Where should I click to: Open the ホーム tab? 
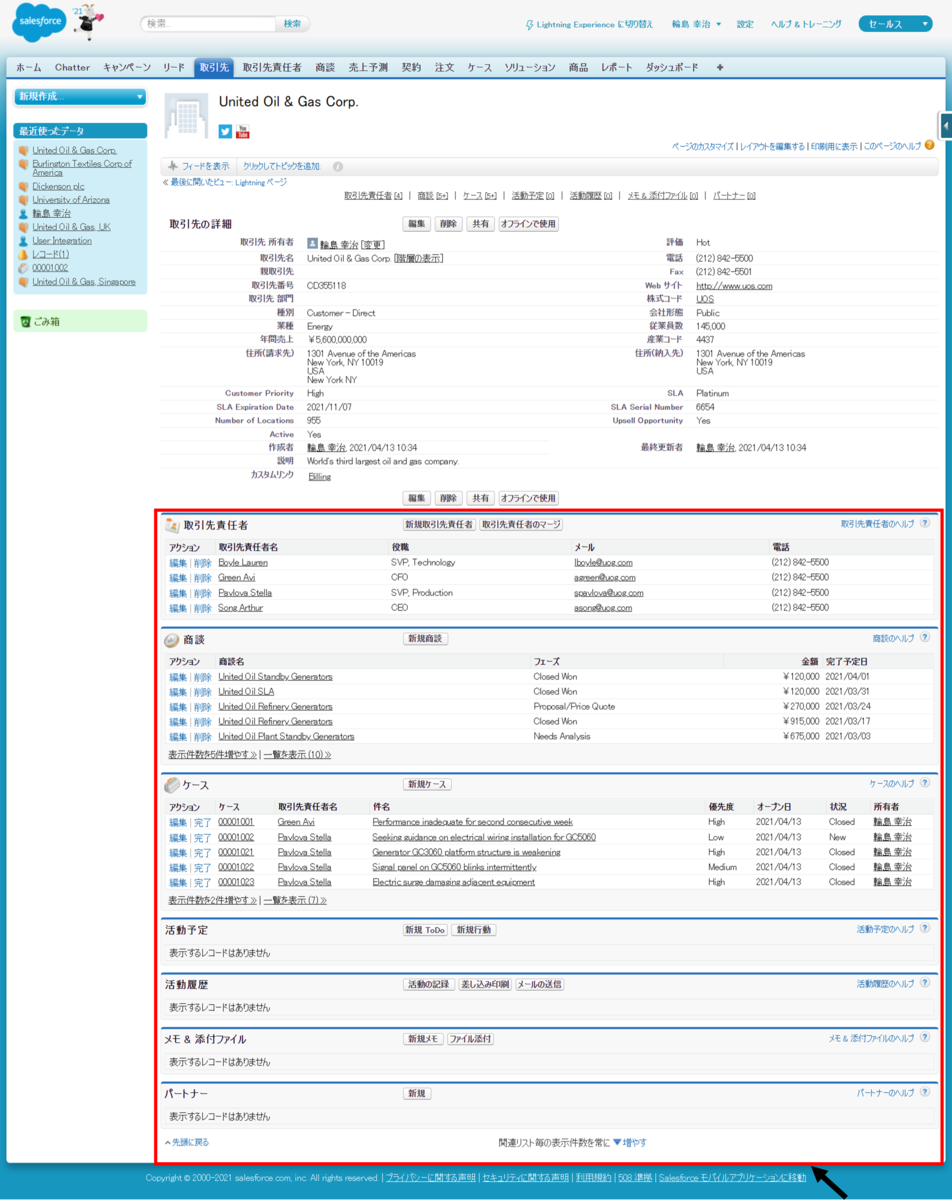(x=29, y=67)
